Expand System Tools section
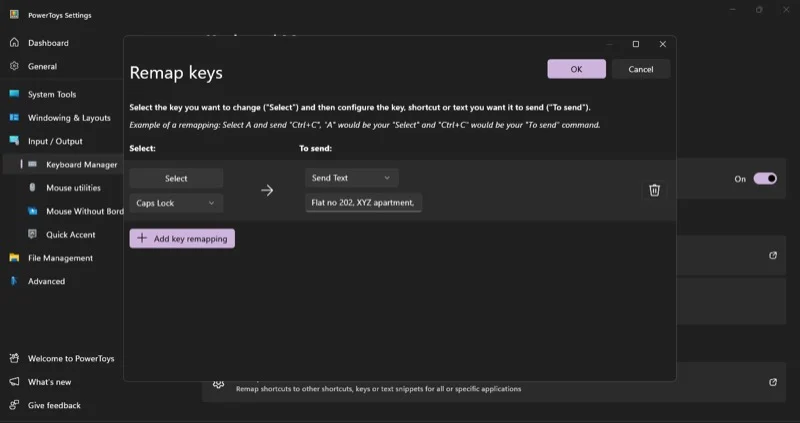Viewport: 800px width, 423px height. pos(52,94)
